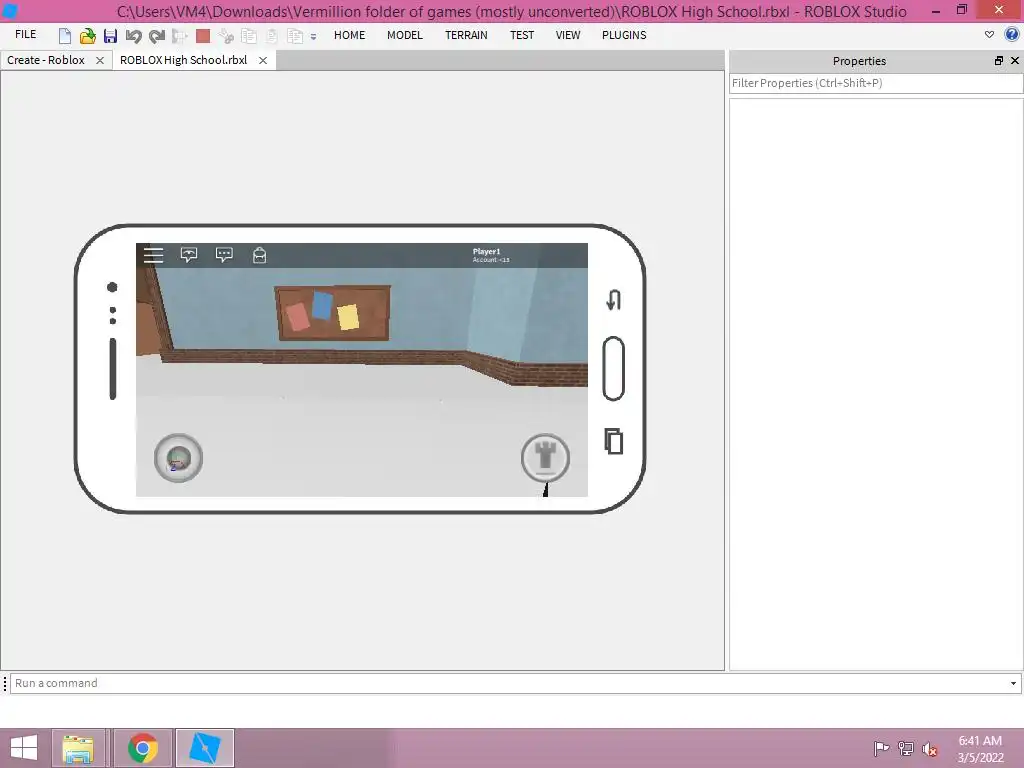Click the copy toolbar icon
The height and width of the screenshot is (768, 1024).
pos(249,36)
